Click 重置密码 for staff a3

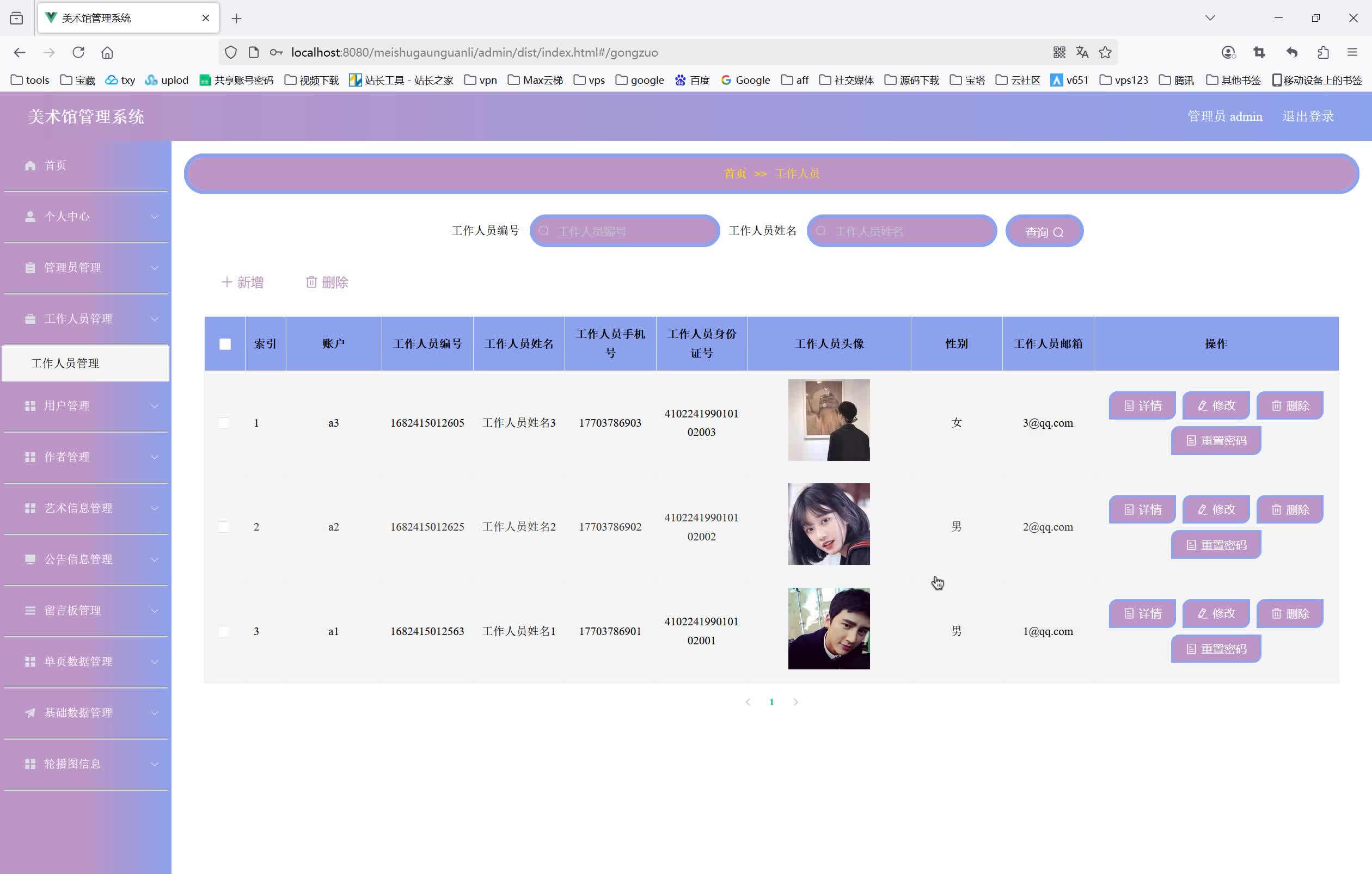1216,441
